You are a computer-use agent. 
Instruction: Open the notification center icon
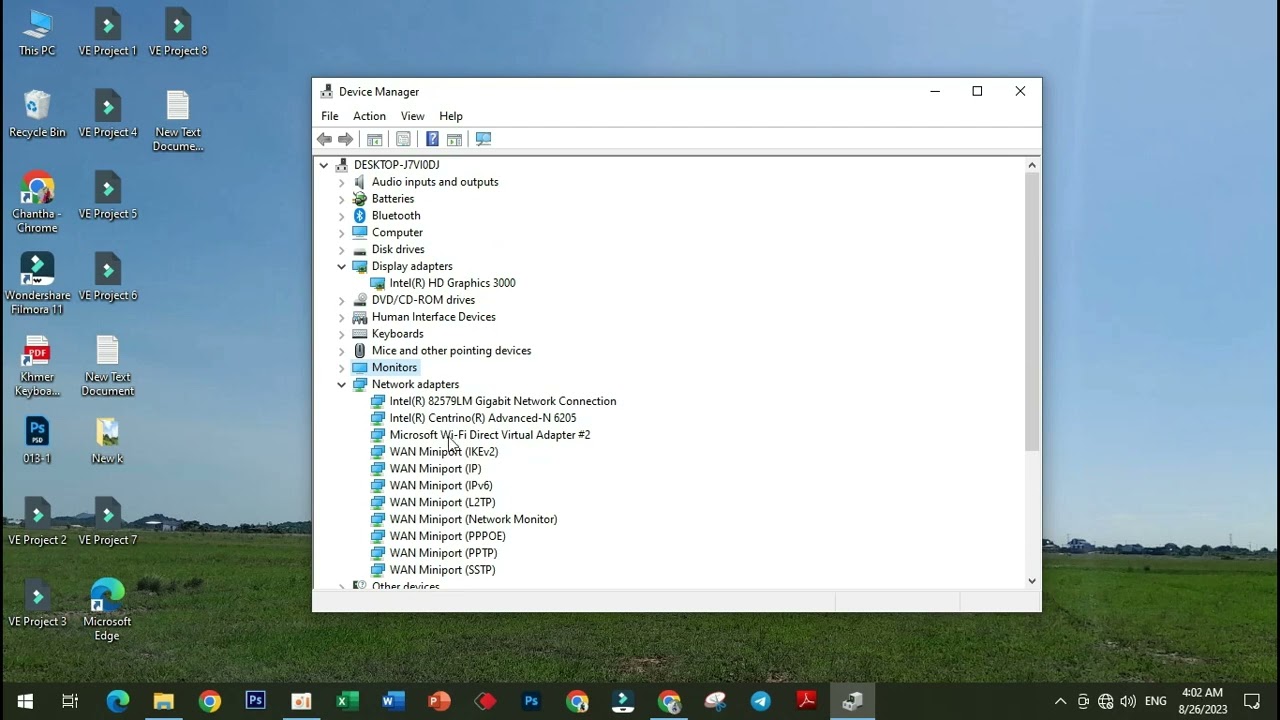[1251, 701]
